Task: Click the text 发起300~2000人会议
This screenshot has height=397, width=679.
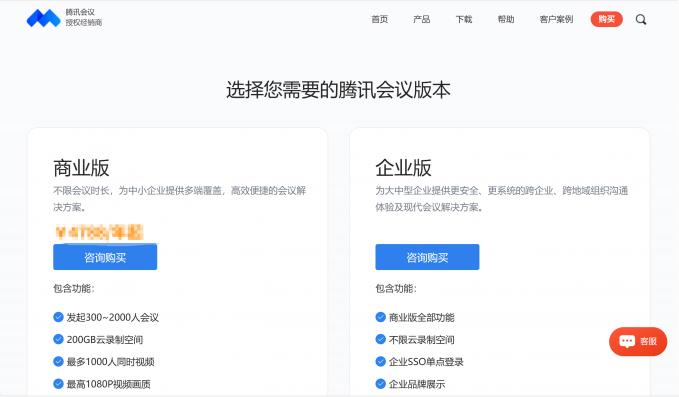Action: [113, 317]
